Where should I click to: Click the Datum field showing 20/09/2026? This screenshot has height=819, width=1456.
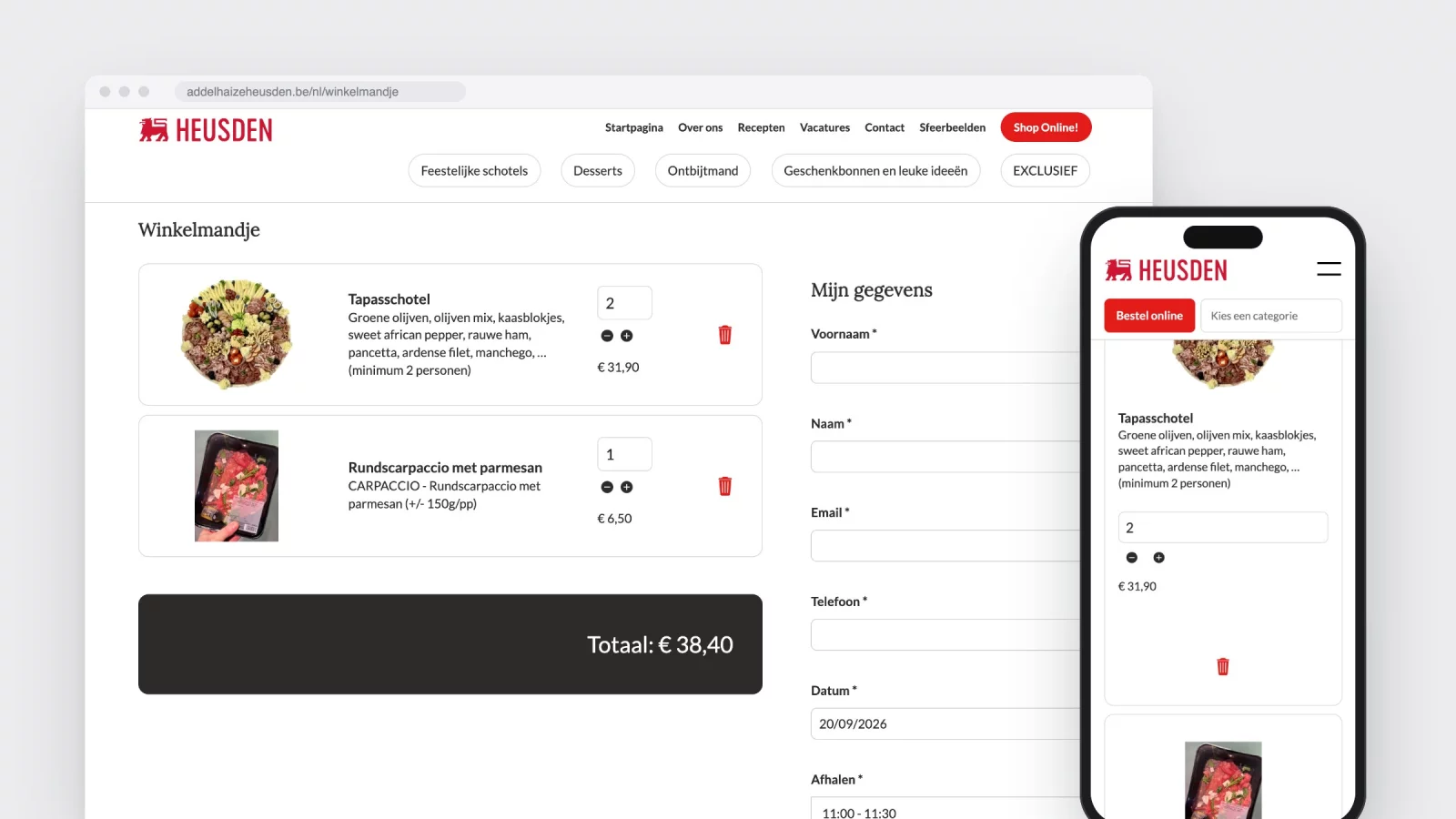point(945,723)
